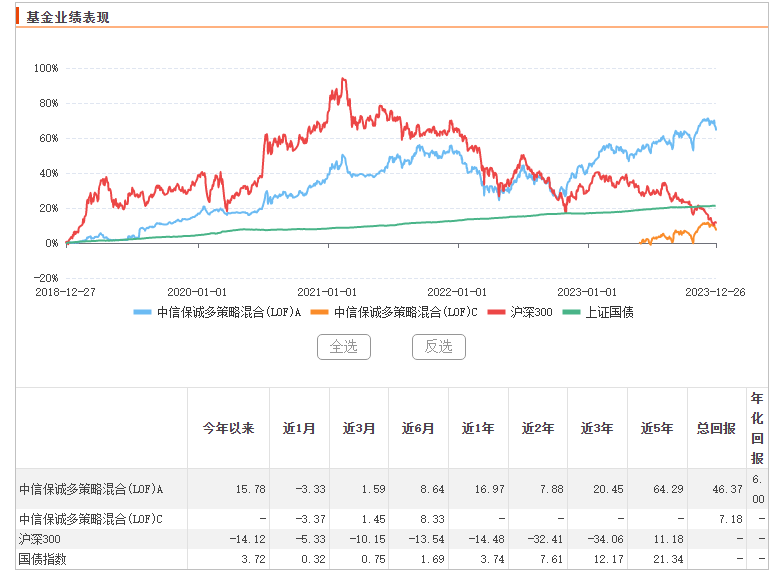Image resolution: width=771 pixels, height=572 pixels.
Task: Click the 21.34 five-year value for 国债指数
Action: pos(668,560)
